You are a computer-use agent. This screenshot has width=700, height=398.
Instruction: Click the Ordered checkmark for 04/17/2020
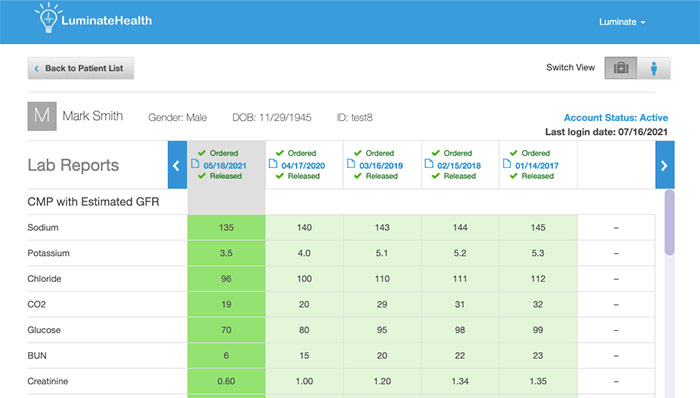pyautogui.click(x=280, y=153)
